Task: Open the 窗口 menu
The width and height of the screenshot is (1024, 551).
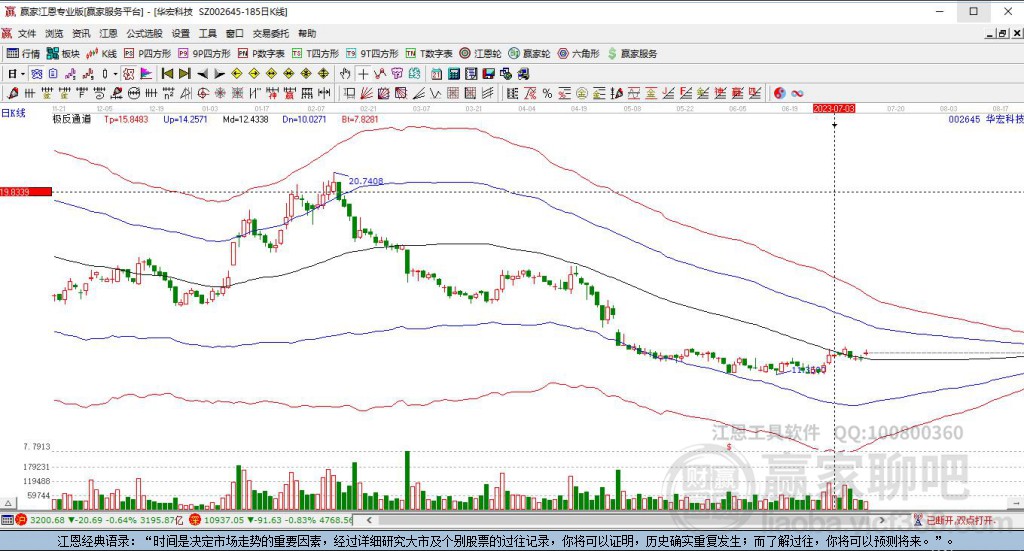Action: [x=234, y=33]
